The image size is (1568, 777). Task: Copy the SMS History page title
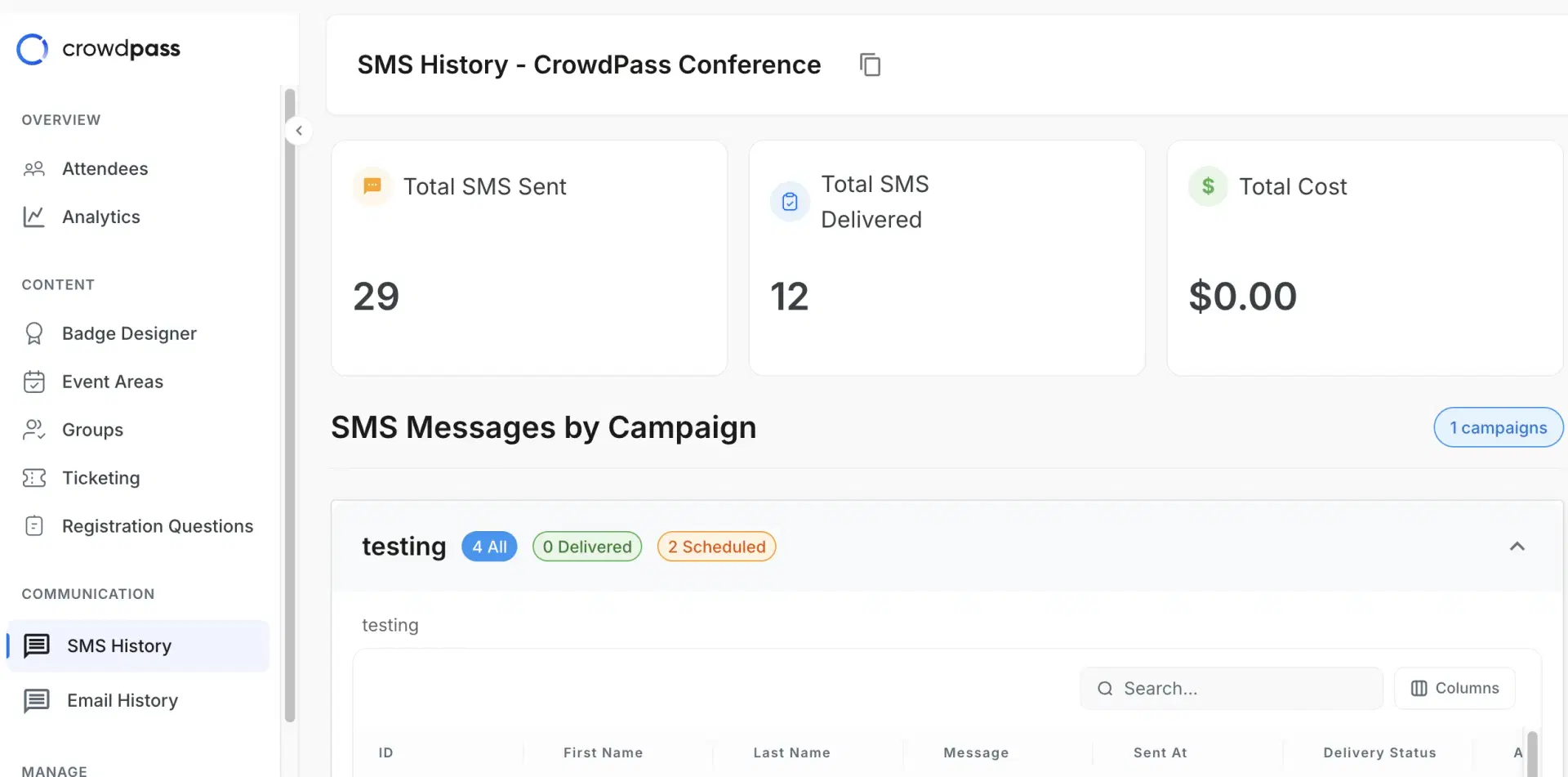click(870, 64)
